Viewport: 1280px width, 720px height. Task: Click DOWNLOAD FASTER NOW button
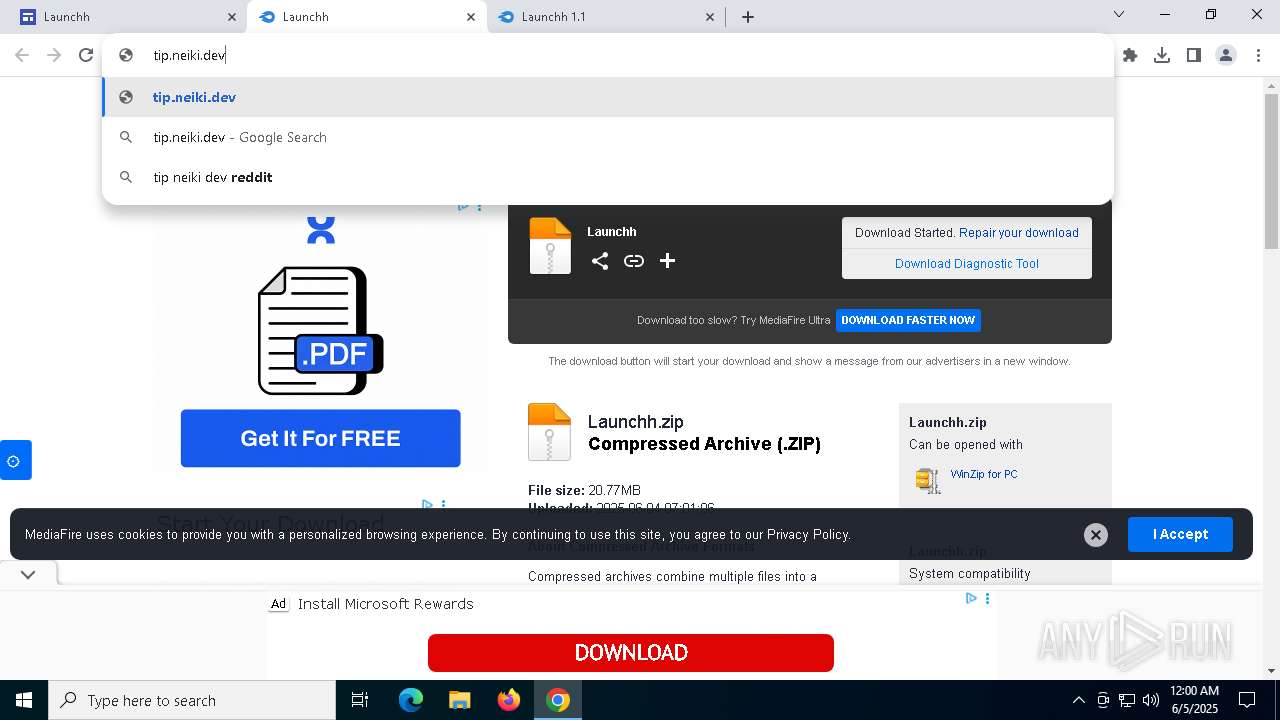(908, 320)
